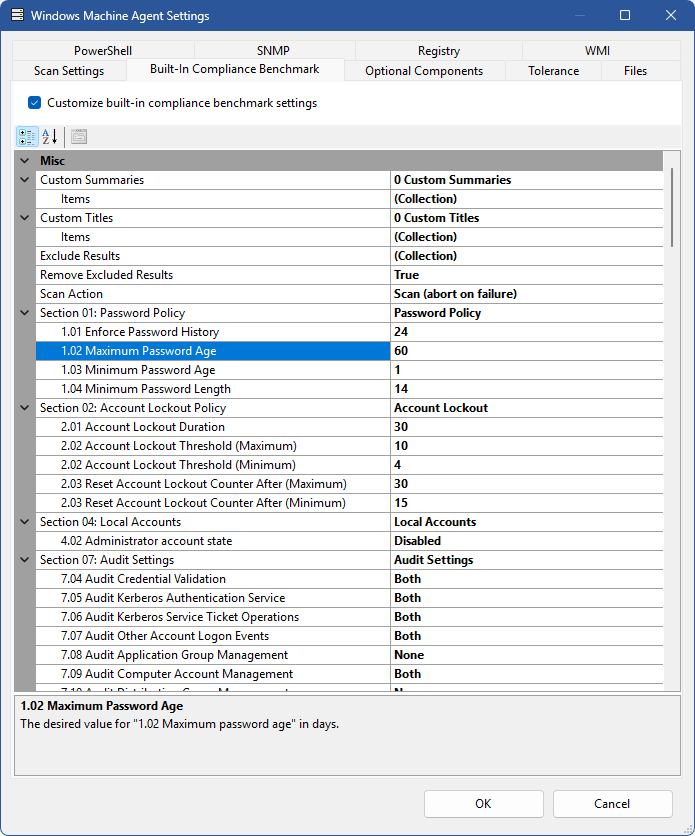695x836 pixels.
Task: Open the Property Pages toolbar icon
Action: point(79,136)
